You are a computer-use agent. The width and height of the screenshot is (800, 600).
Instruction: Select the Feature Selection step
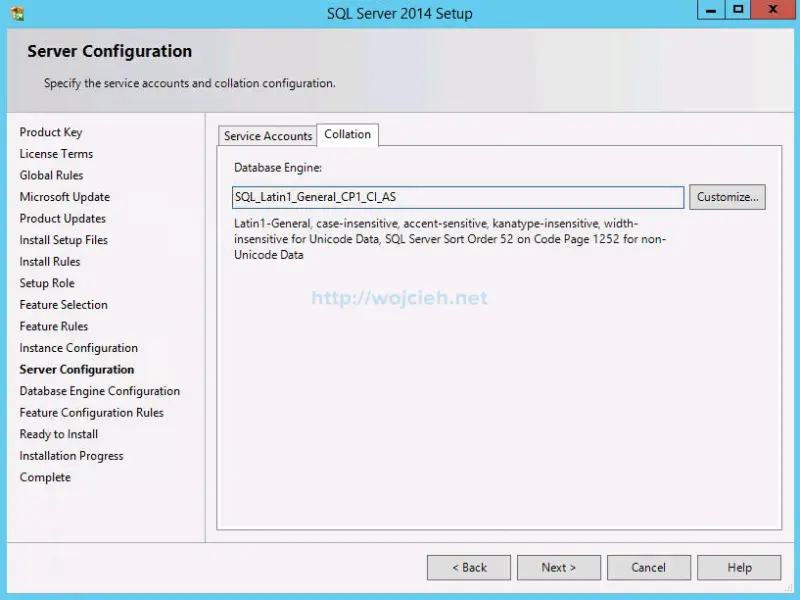[x=63, y=304]
